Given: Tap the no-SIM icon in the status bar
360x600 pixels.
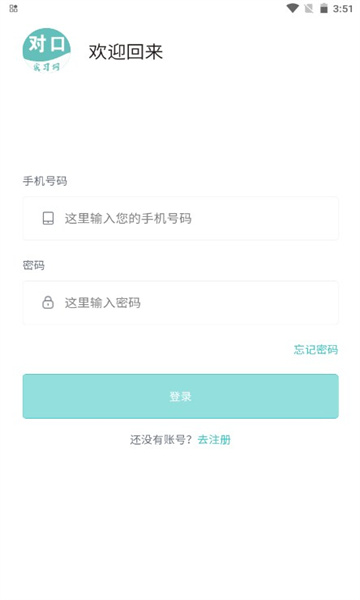Looking at the screenshot, I should point(309,8).
